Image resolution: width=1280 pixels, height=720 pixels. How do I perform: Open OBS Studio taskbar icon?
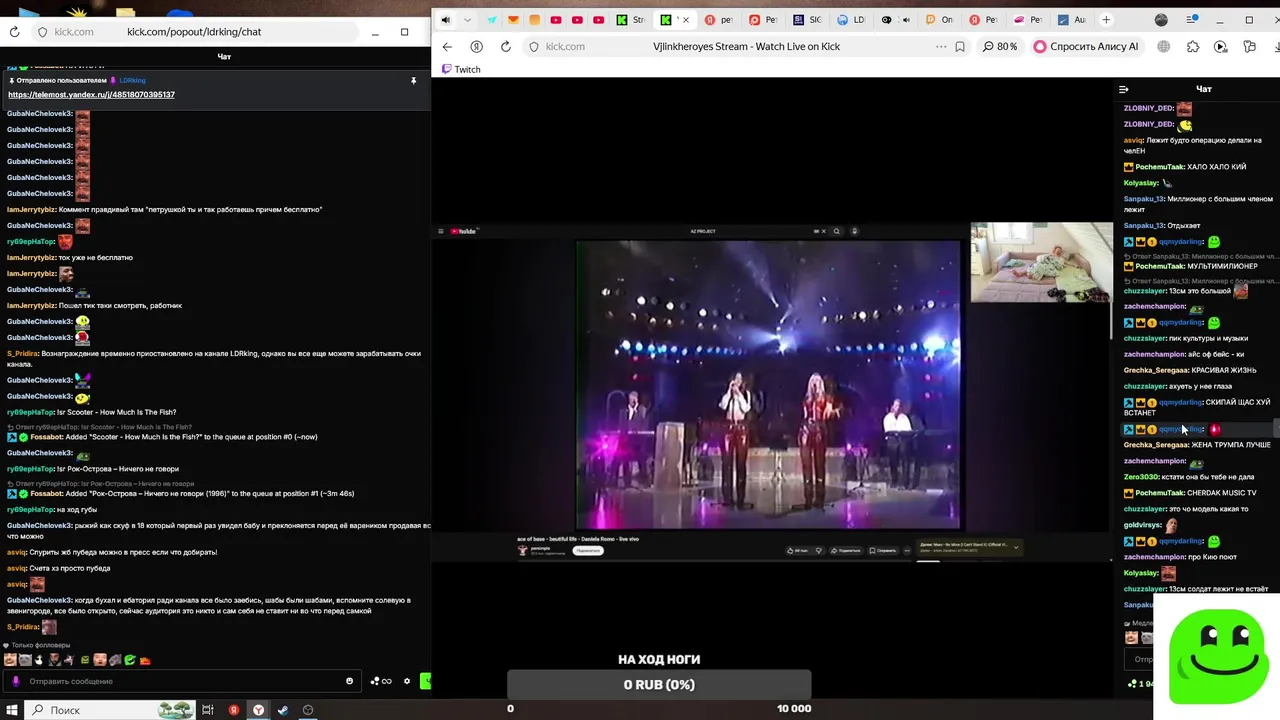(x=308, y=710)
